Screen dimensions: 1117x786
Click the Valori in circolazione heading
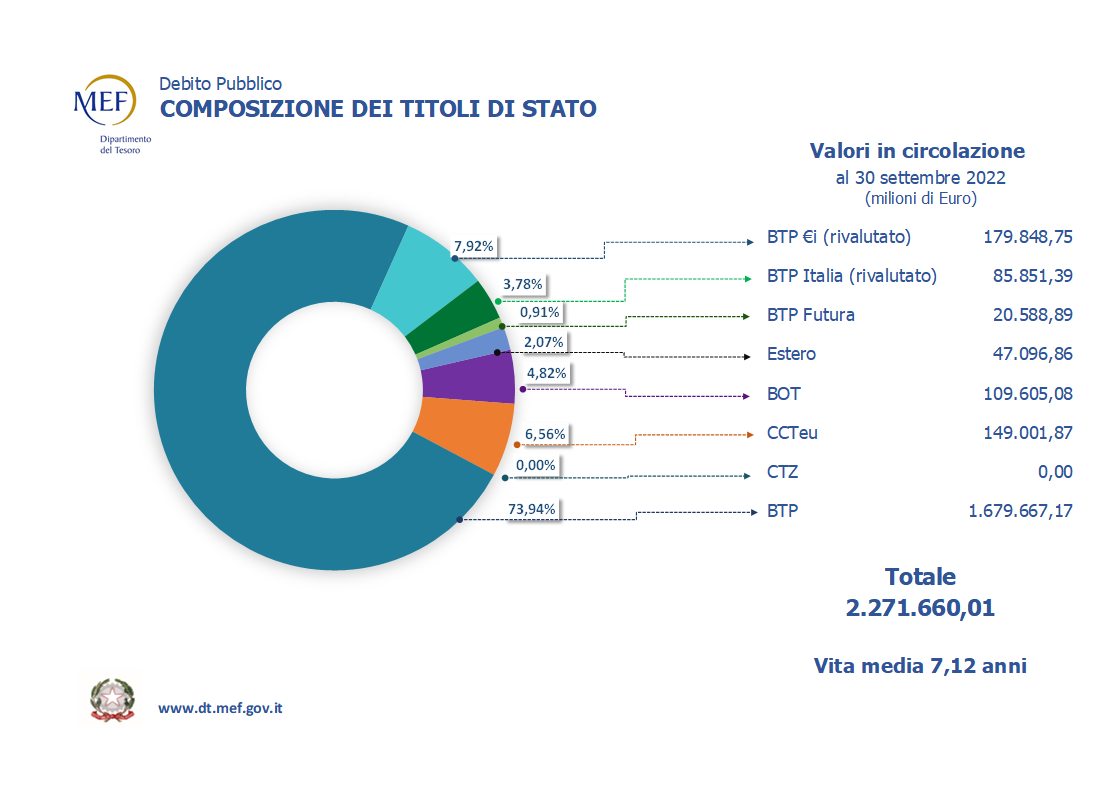click(x=918, y=151)
